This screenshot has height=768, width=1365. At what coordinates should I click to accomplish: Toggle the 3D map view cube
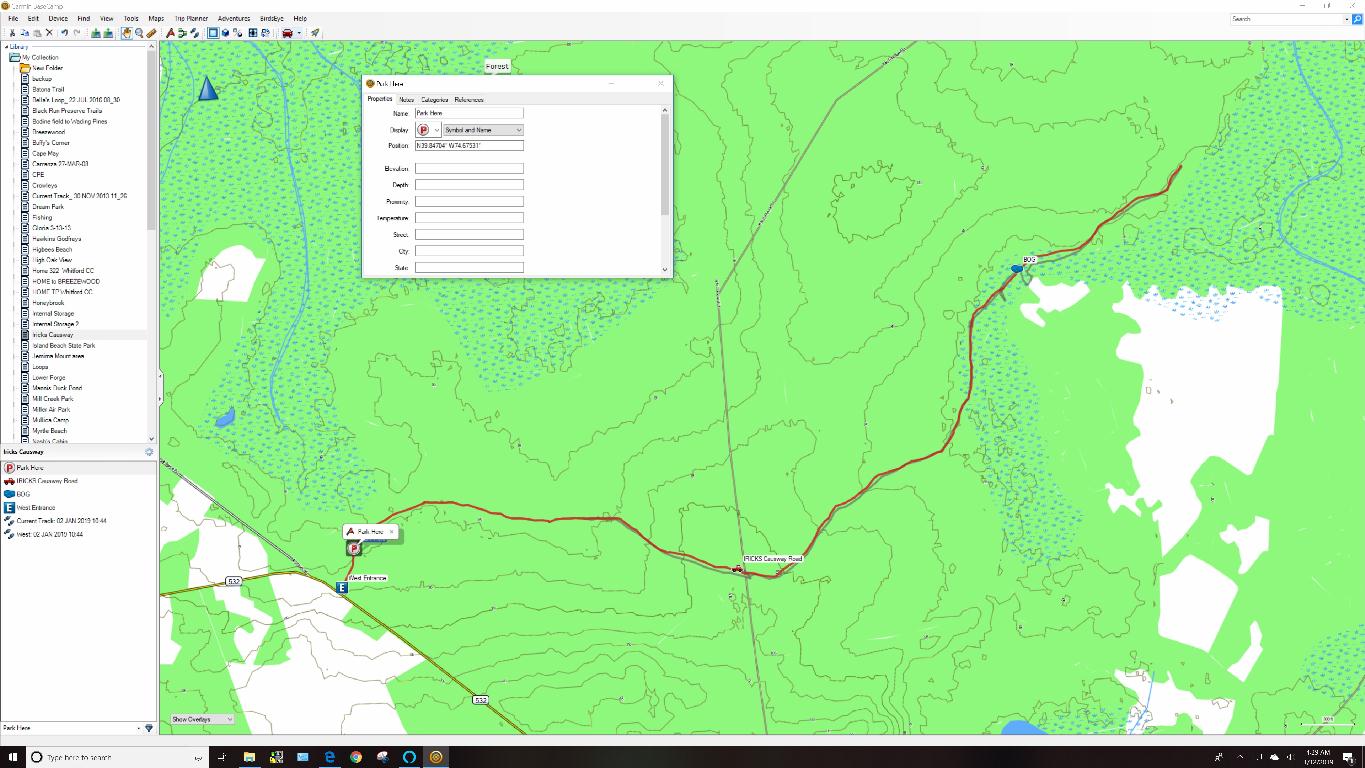coord(226,33)
